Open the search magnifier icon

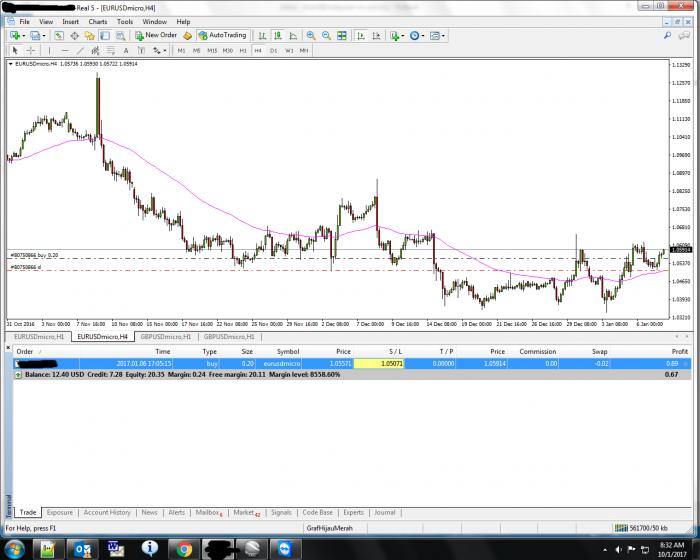667,35
